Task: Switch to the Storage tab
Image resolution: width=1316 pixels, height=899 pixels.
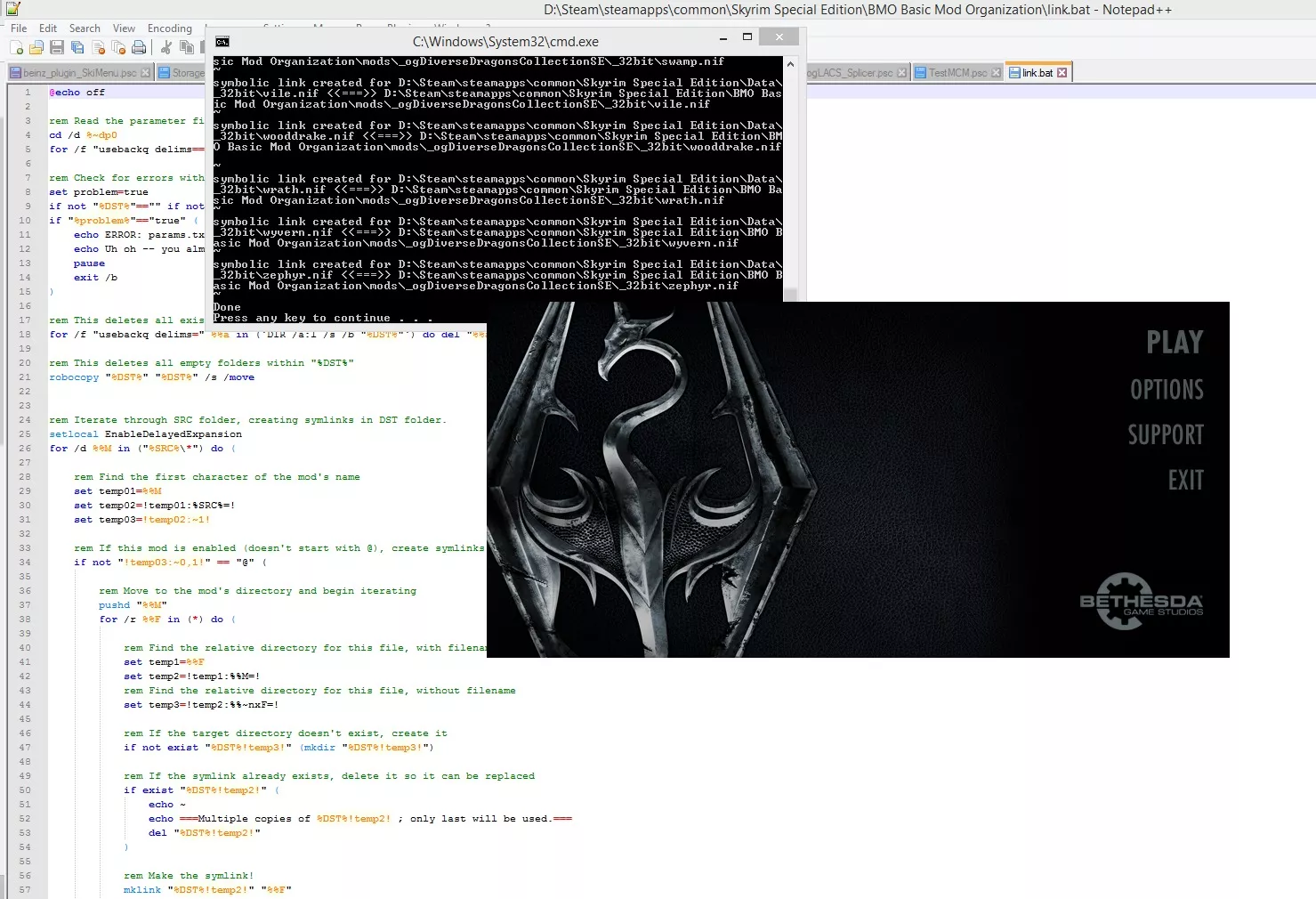Action: click(182, 73)
